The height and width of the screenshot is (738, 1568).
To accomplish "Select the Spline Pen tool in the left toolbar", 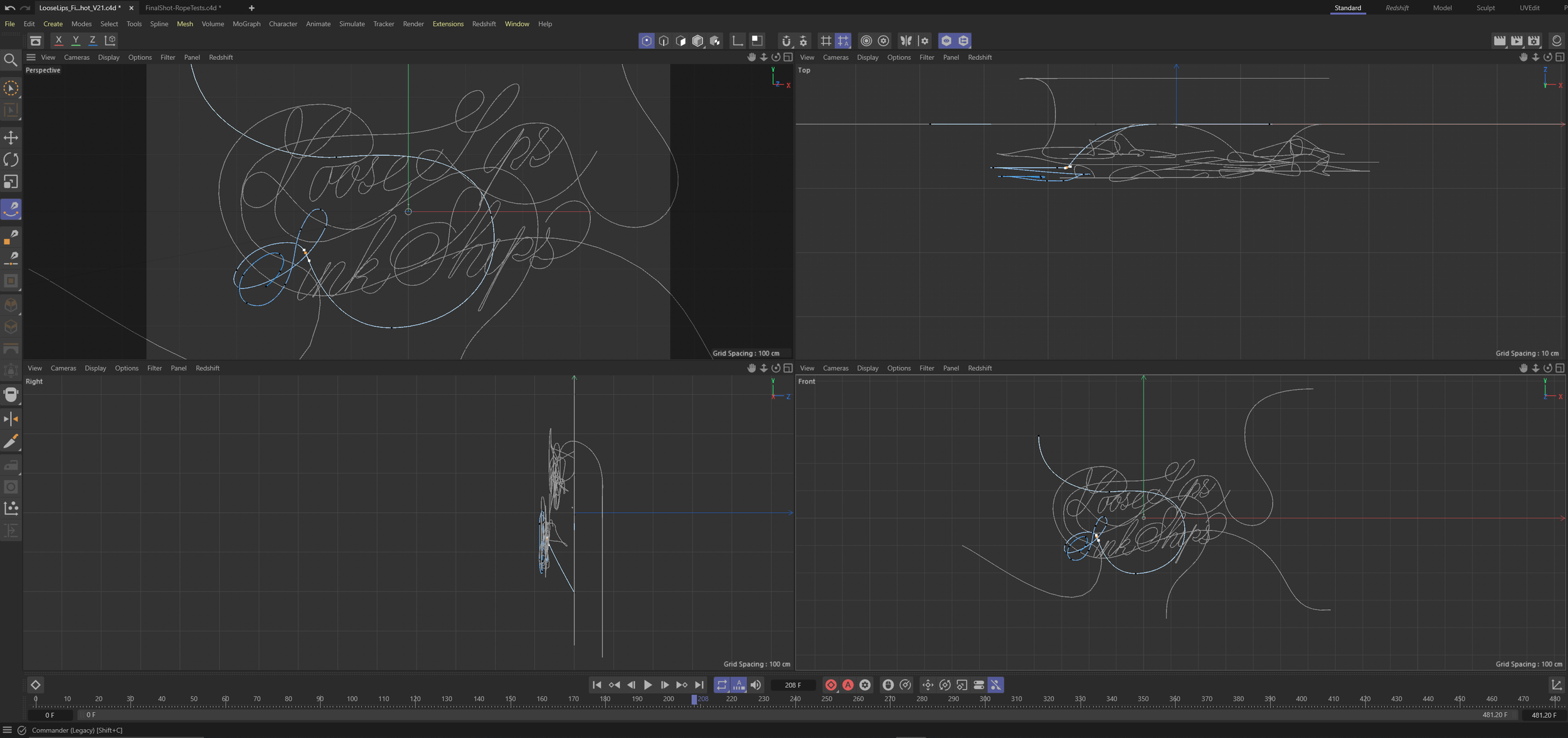I will point(11,209).
